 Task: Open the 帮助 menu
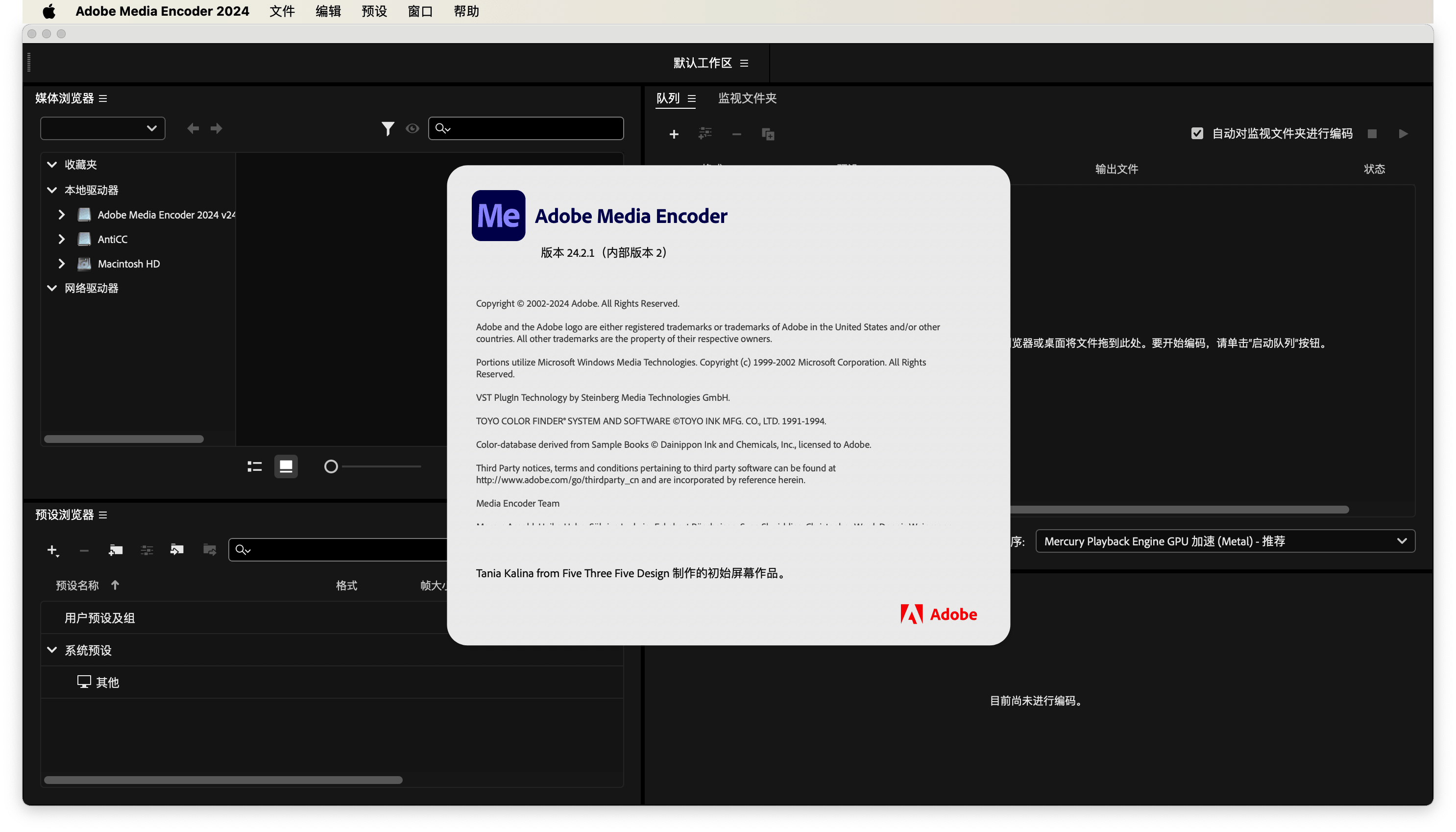coord(466,11)
